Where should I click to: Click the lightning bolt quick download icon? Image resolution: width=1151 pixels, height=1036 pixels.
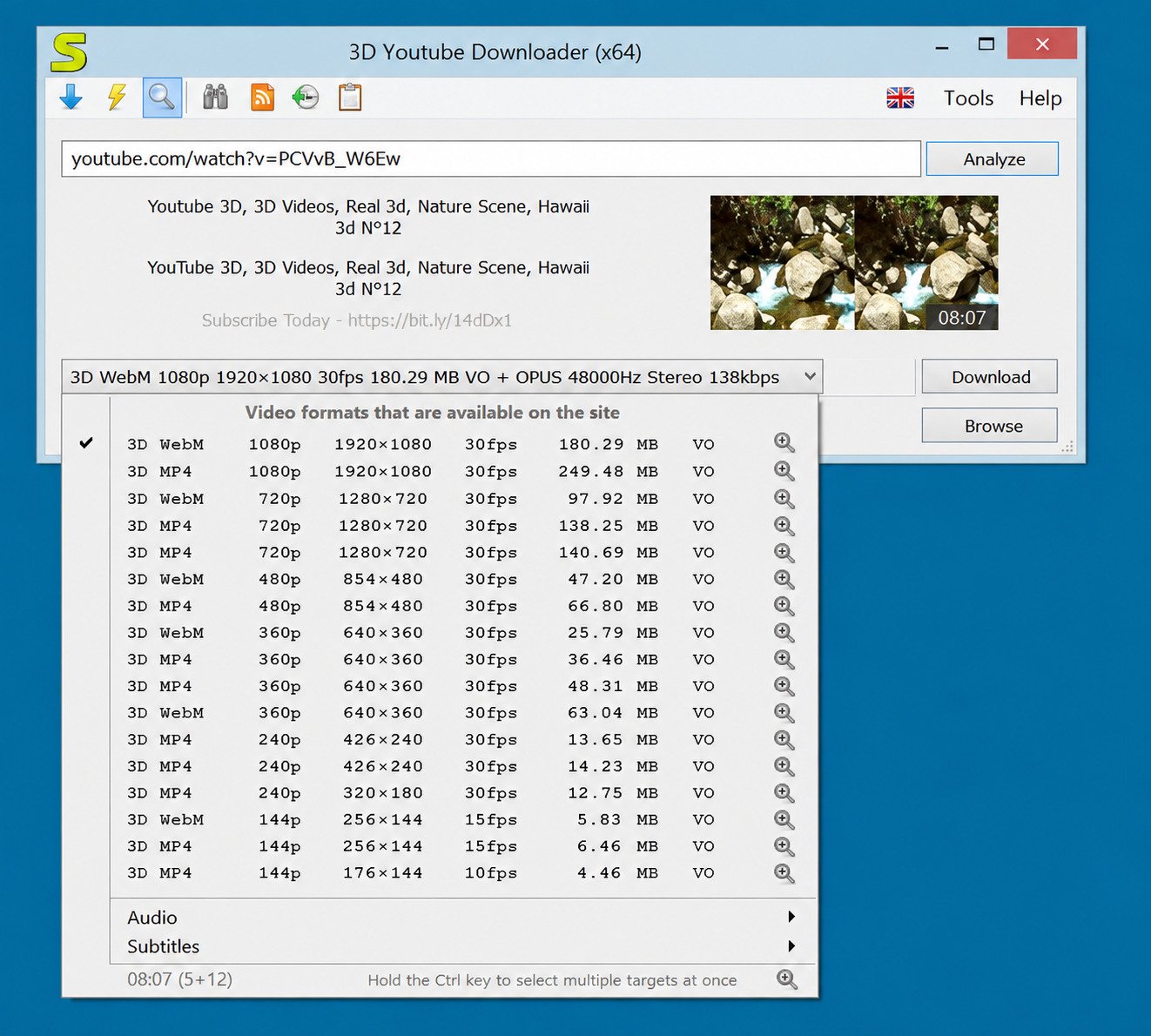[117, 98]
